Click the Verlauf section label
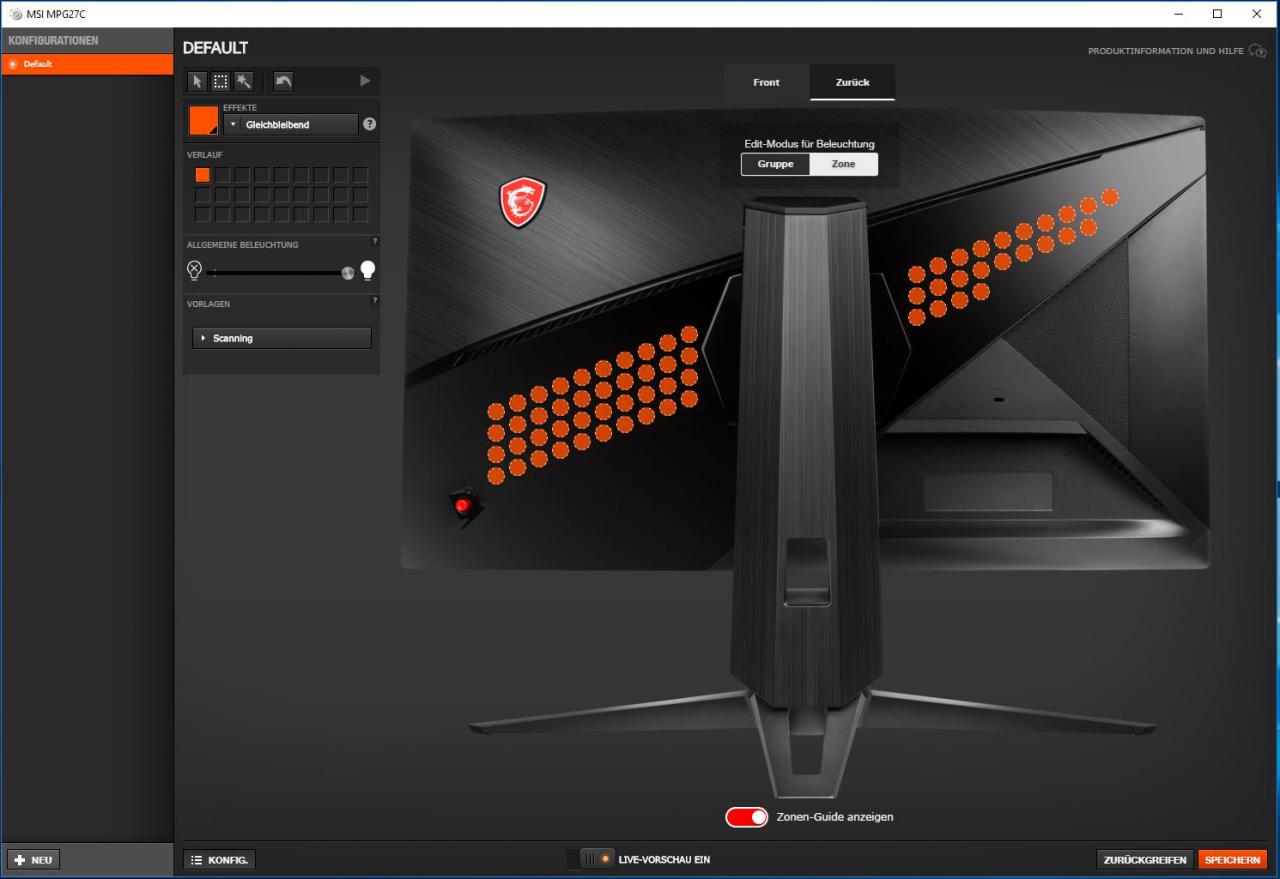This screenshot has width=1280, height=879. (x=204, y=155)
